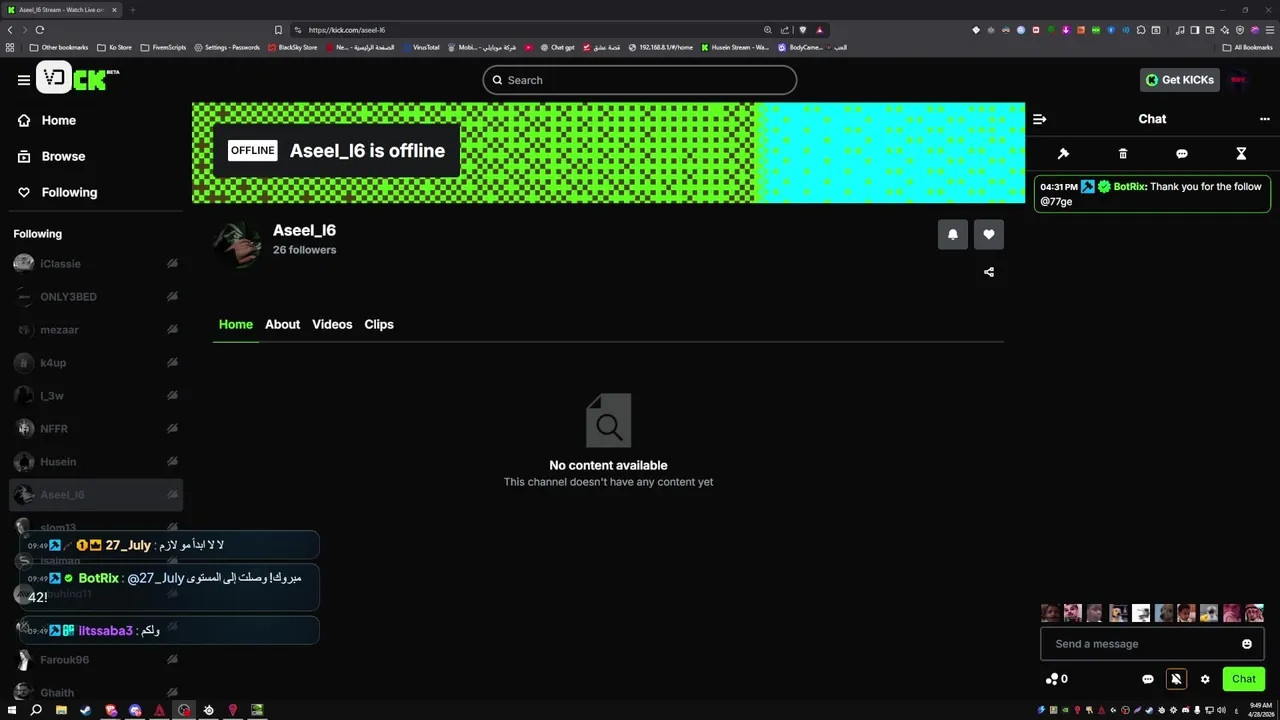Viewport: 1280px width, 720px height.
Task: Select the Home channel tab
Action: click(x=236, y=324)
